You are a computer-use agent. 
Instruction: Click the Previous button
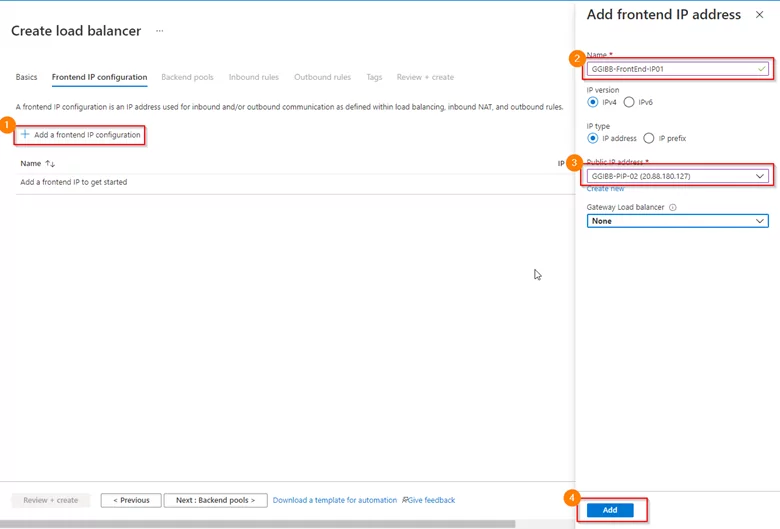pos(131,500)
